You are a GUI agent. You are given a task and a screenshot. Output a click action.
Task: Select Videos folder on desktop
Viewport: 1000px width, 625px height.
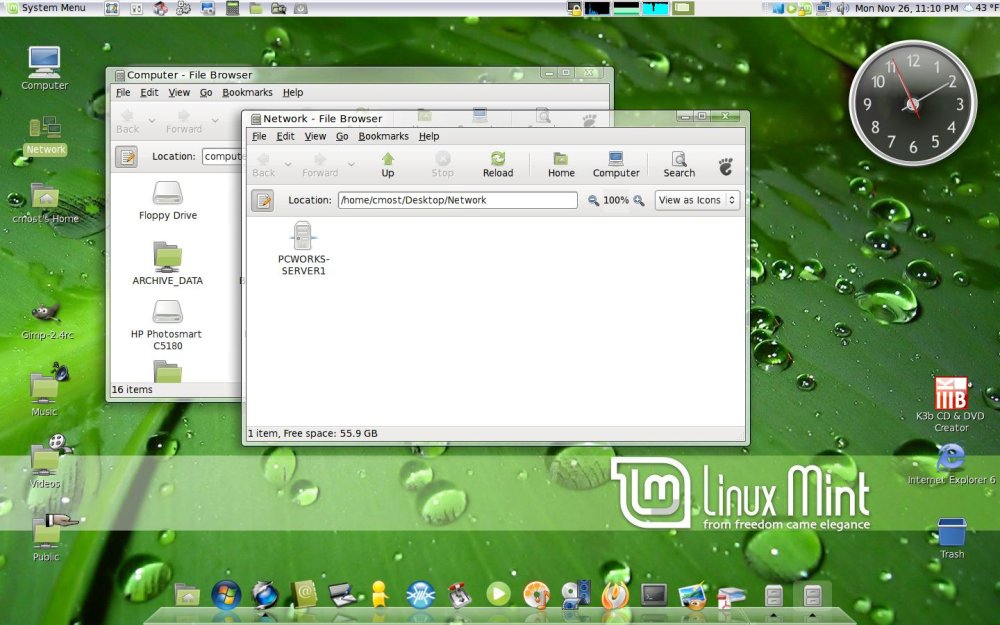[45, 462]
